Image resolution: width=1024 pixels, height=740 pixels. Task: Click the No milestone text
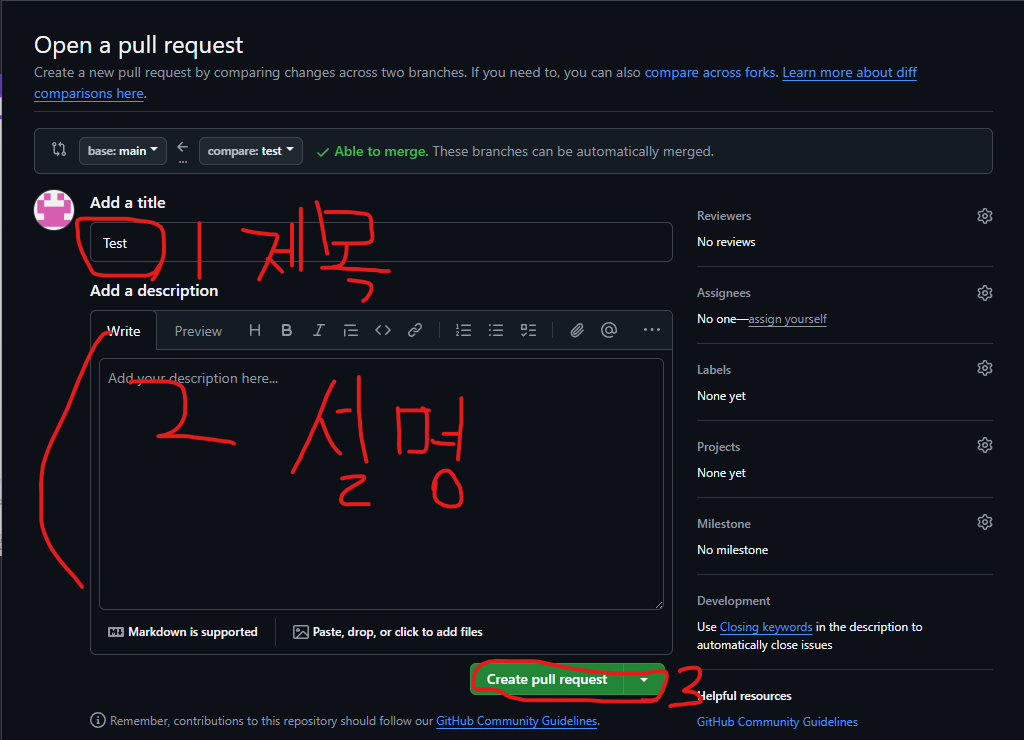[732, 550]
